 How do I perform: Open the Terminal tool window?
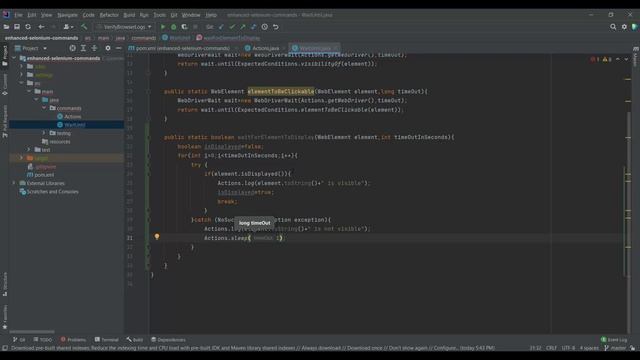click(107, 340)
